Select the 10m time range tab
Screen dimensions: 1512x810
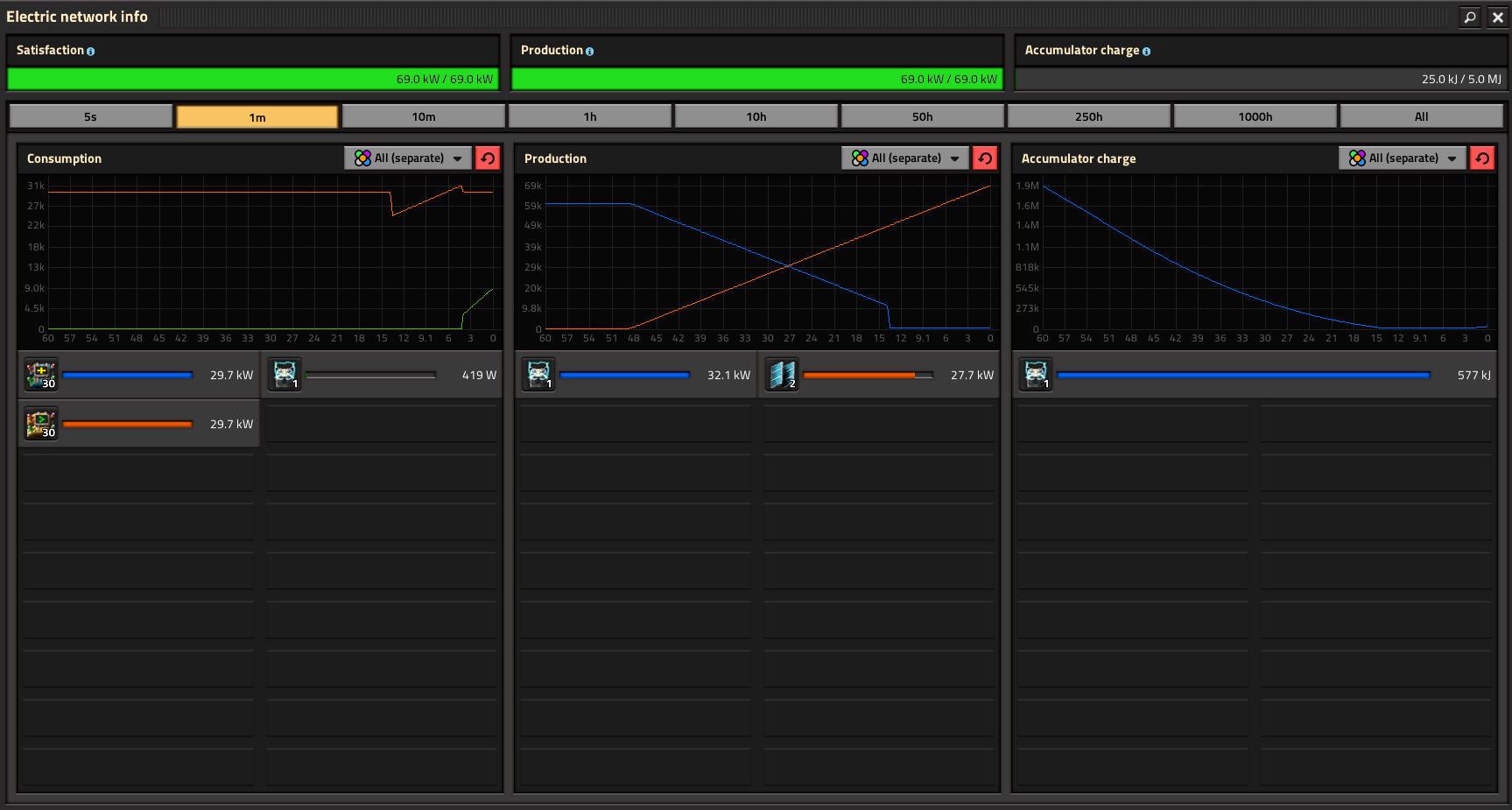424,116
